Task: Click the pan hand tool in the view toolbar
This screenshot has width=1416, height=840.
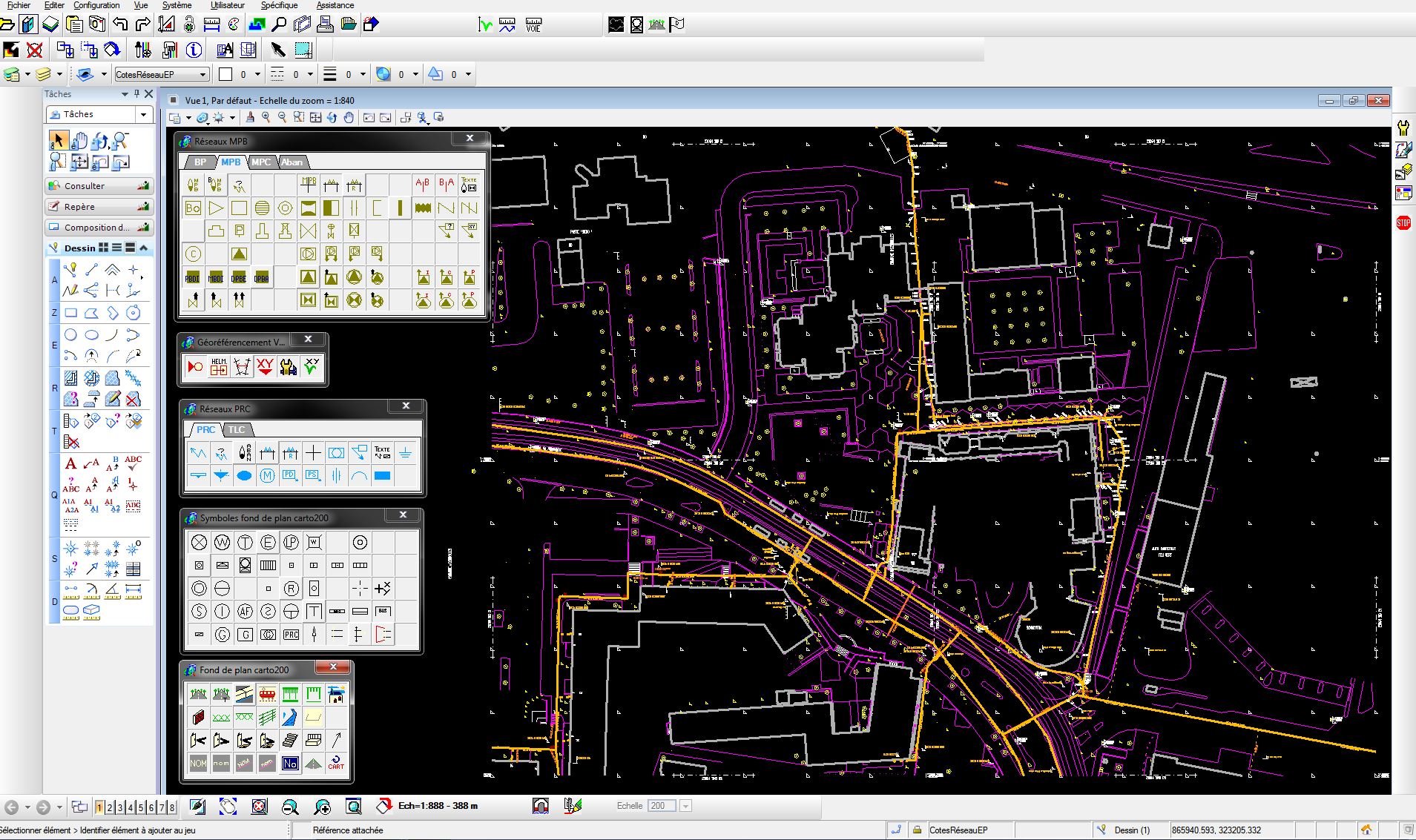Action: (x=349, y=118)
